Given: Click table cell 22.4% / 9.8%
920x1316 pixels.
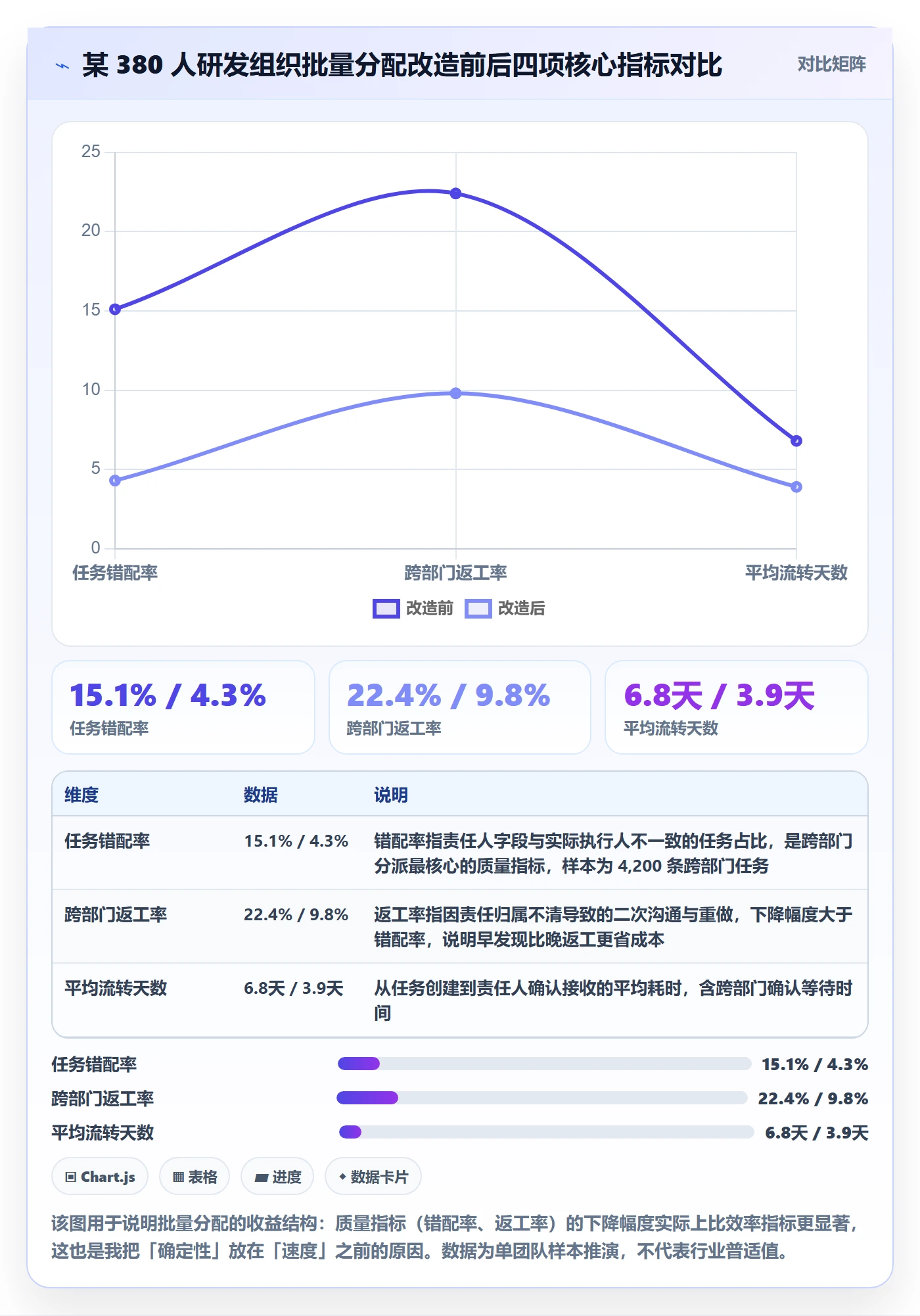Looking at the screenshot, I should pyautogui.click(x=296, y=915).
